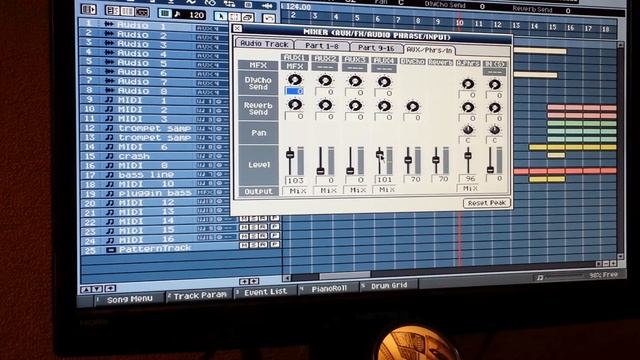Click AUX3 Reverb Send knob

click(355, 106)
